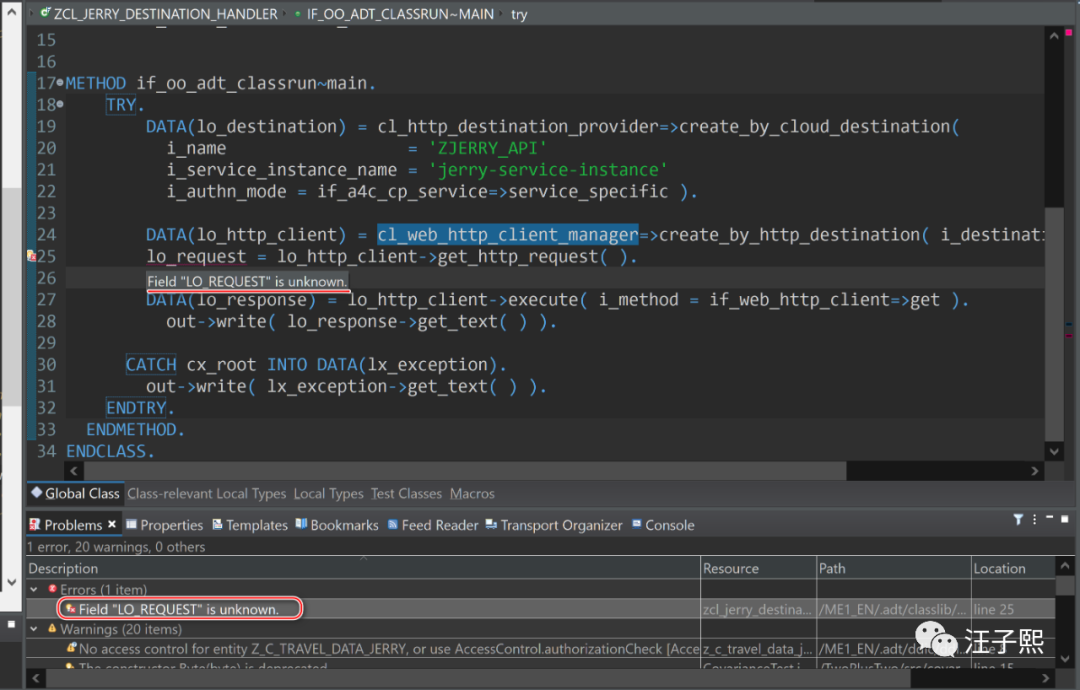Click the ENDTRY keyword on line 32
This screenshot has width=1080, height=690.
(x=136, y=408)
